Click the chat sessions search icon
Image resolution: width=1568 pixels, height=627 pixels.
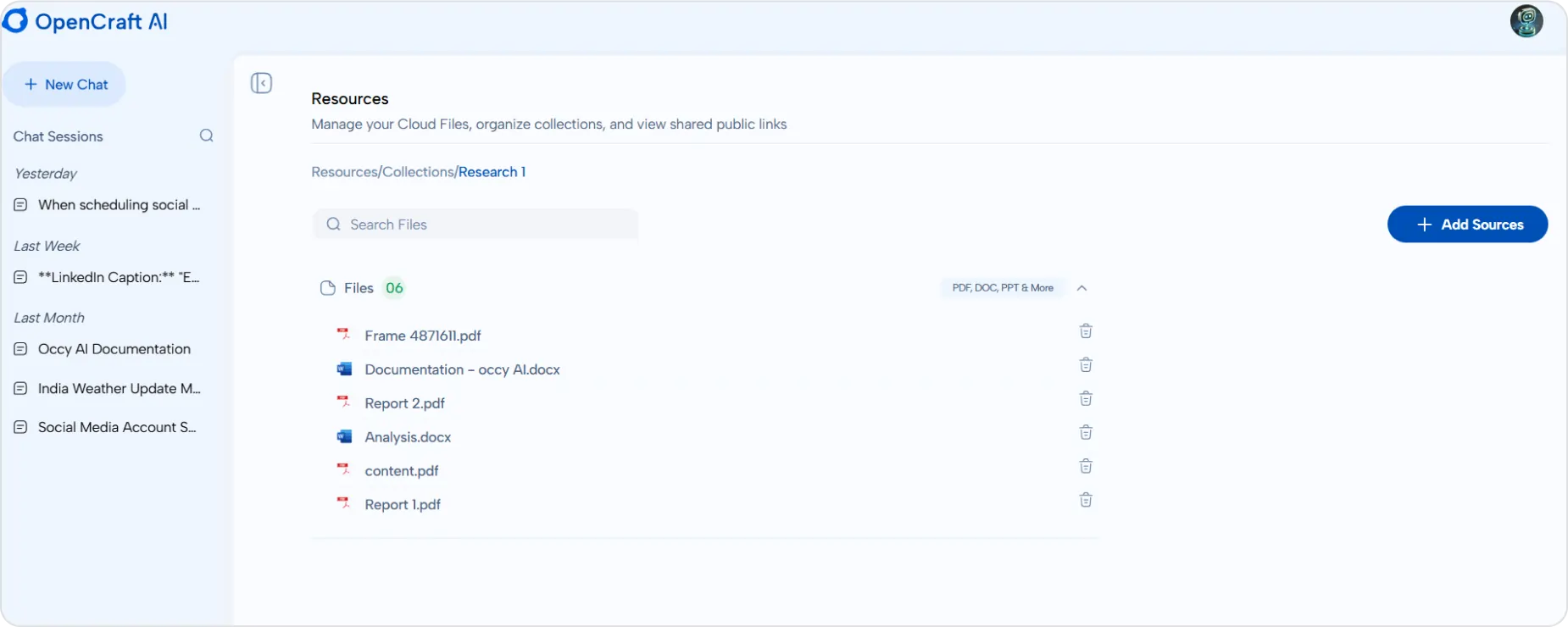(206, 136)
